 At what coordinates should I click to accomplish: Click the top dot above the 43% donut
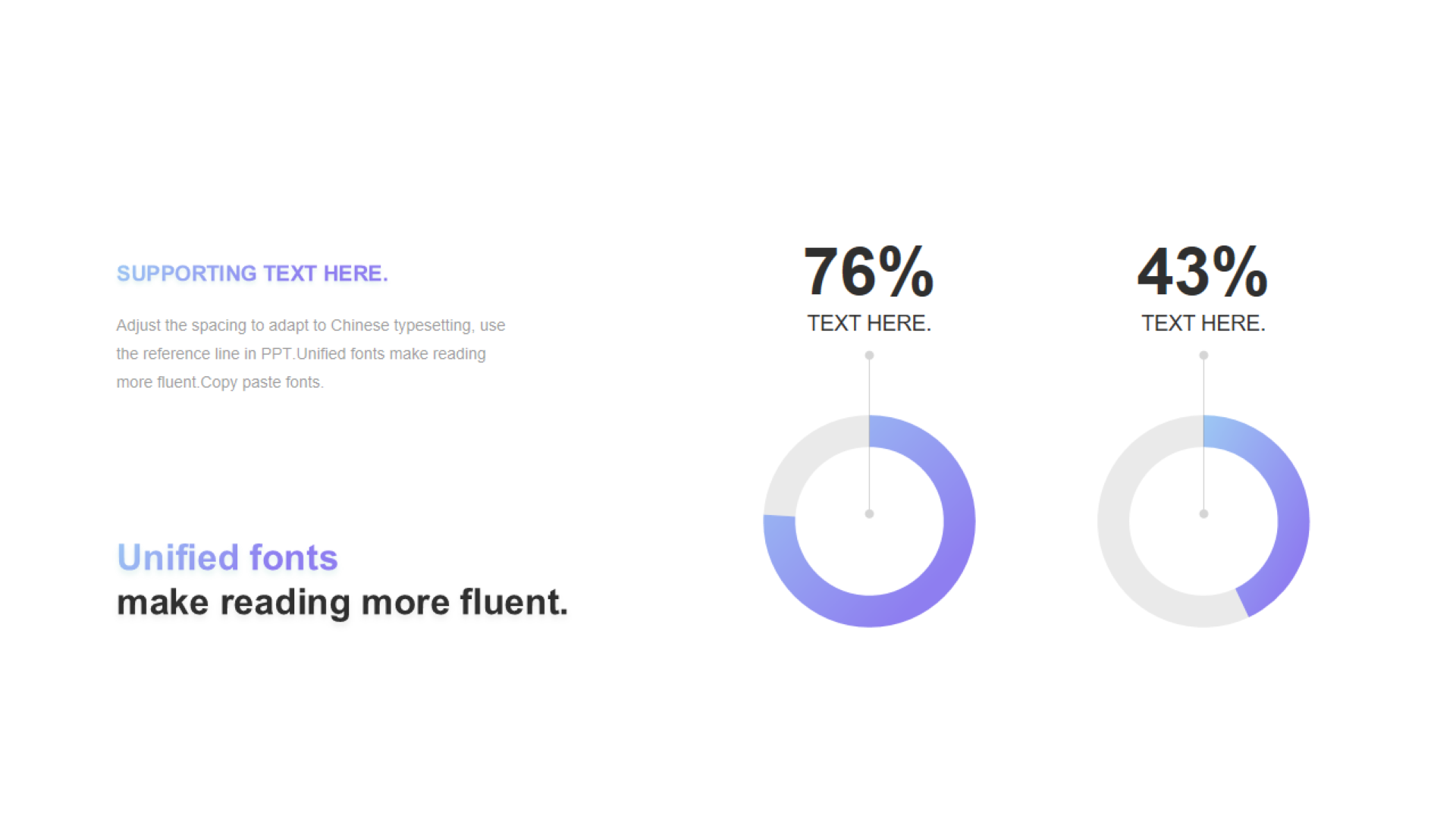(x=1203, y=356)
